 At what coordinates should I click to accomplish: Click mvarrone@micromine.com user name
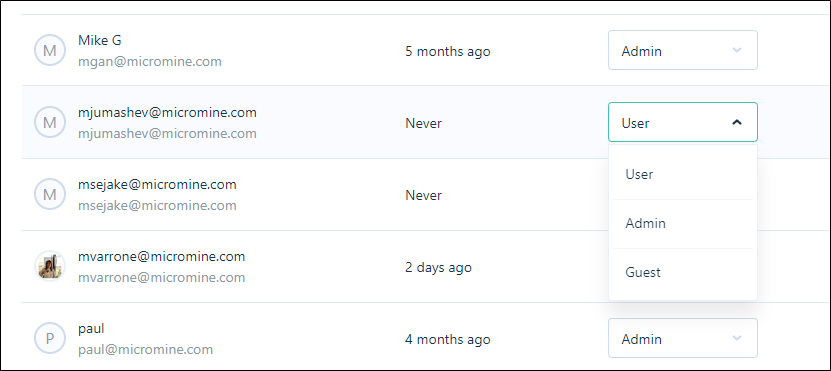click(x=161, y=257)
